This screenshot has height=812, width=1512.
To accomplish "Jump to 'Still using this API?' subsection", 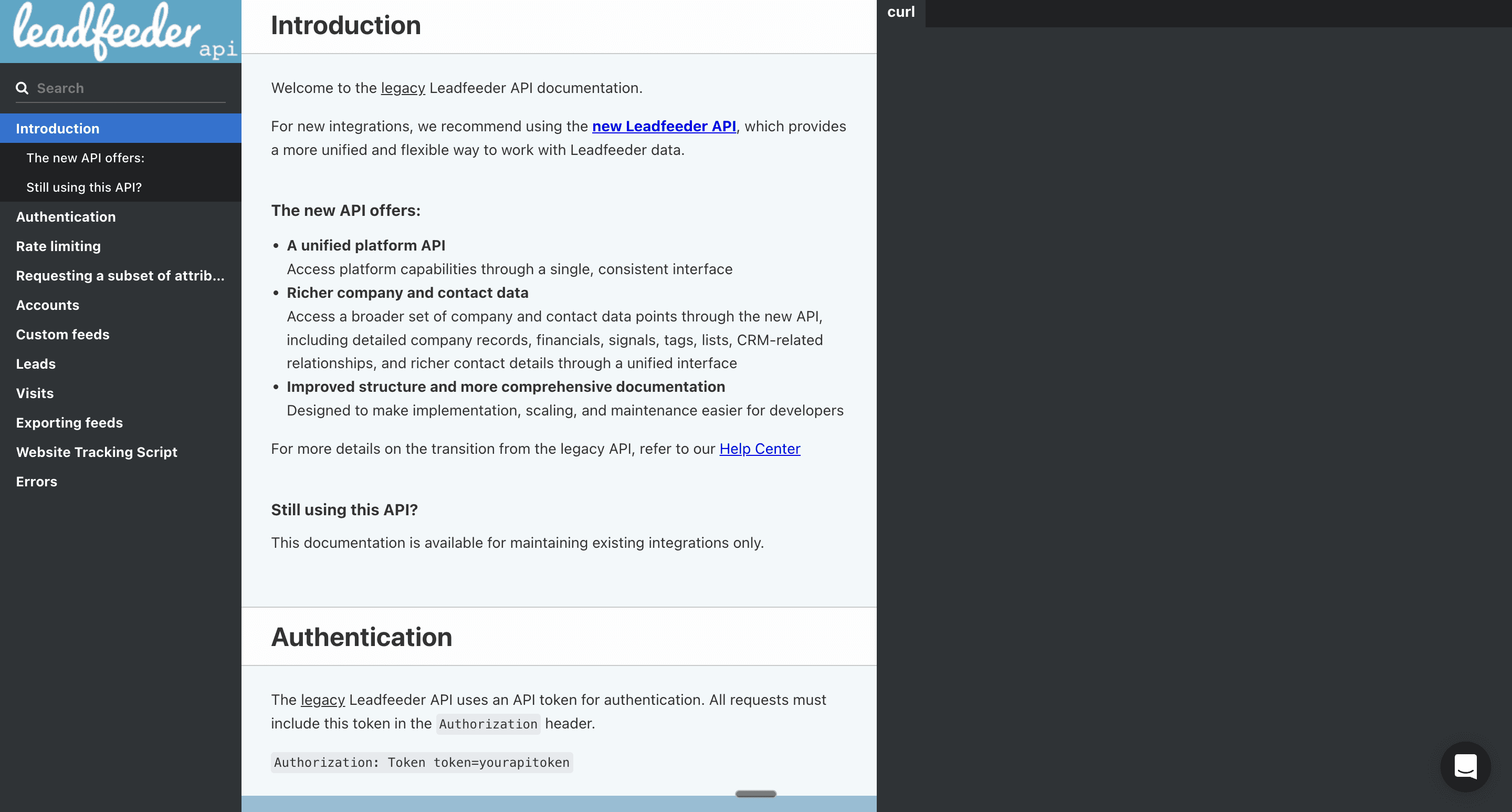I will [x=84, y=188].
